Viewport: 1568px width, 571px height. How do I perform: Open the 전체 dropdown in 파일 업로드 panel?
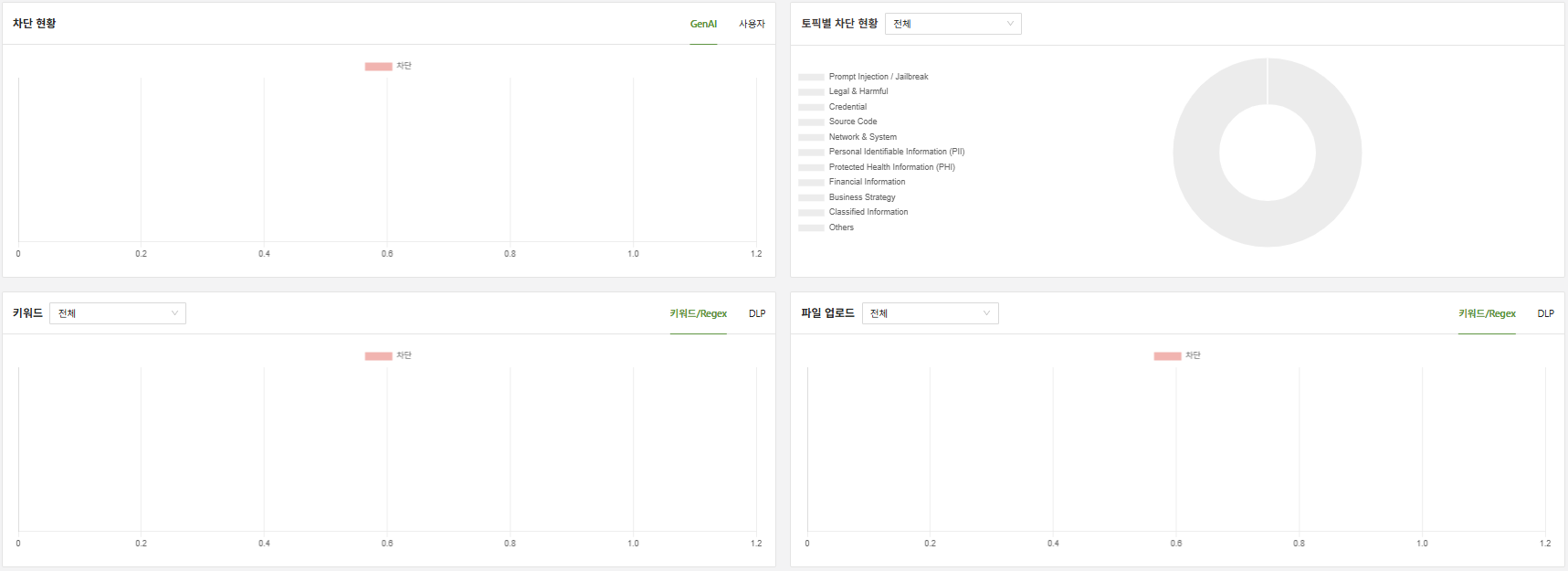930,313
